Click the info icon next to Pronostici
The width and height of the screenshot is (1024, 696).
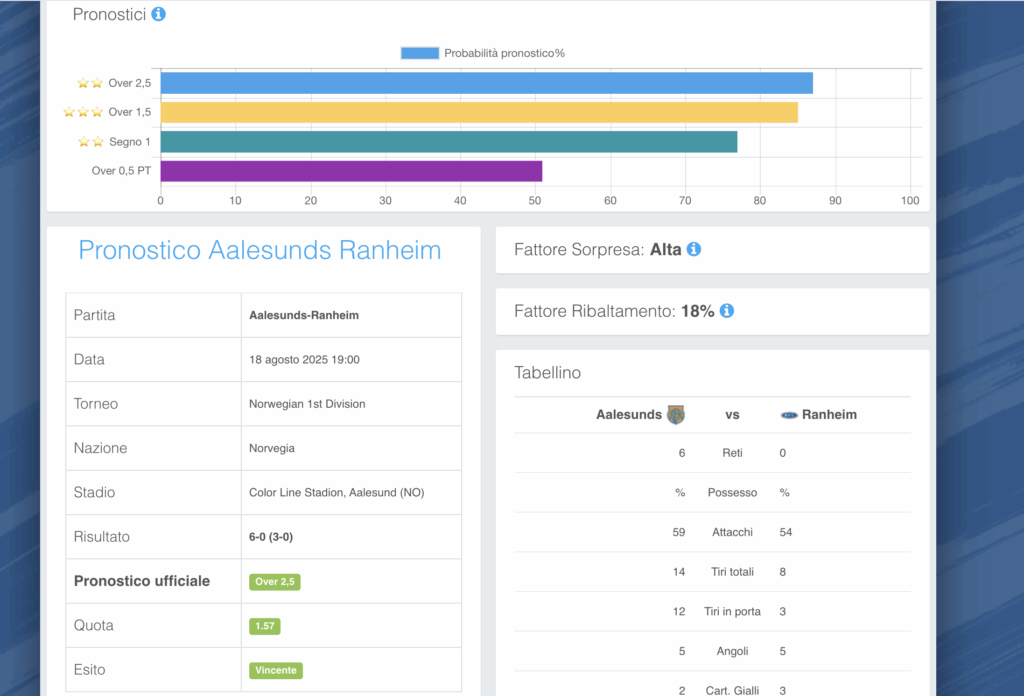(159, 14)
